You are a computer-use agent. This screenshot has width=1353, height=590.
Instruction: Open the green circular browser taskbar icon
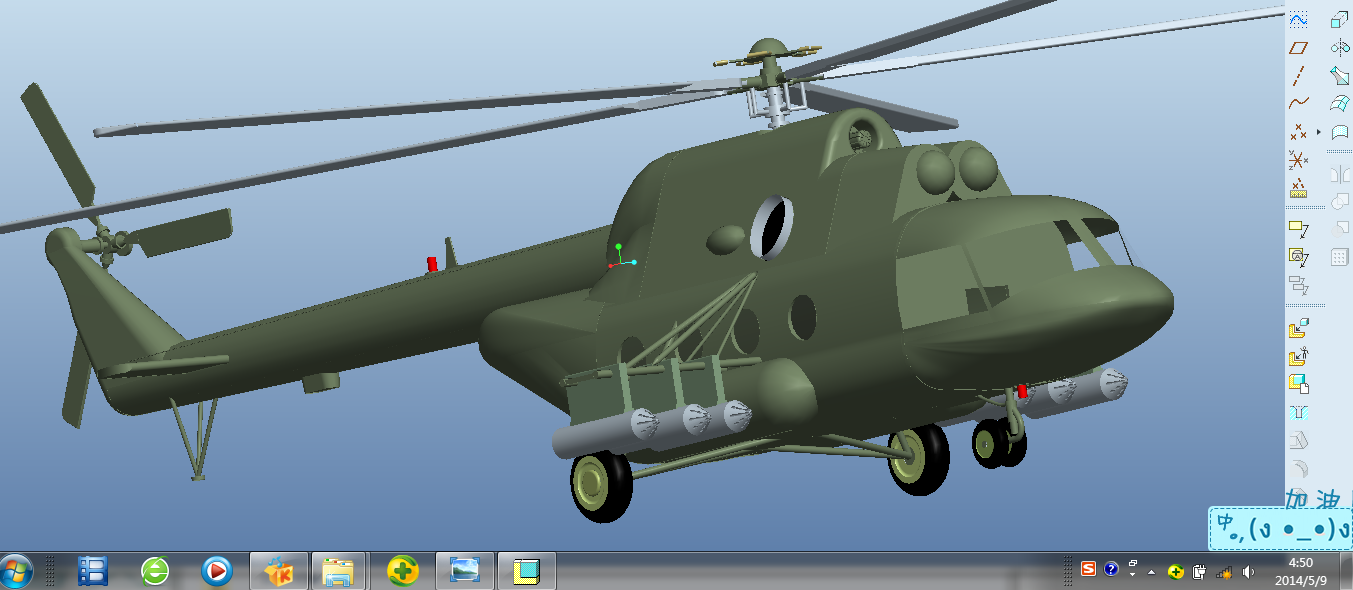(x=155, y=571)
